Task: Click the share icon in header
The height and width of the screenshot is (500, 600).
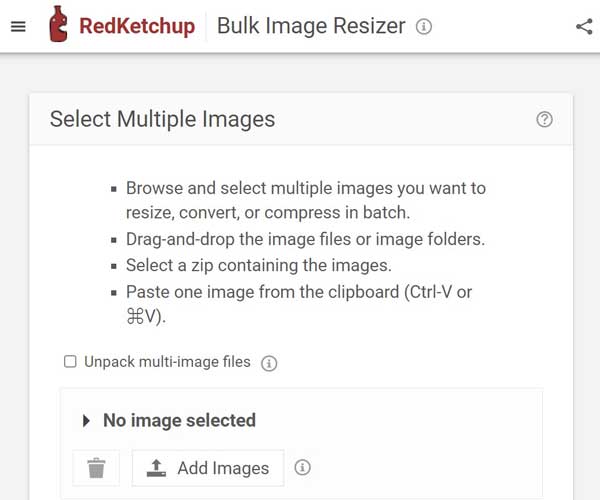Action: 584,27
